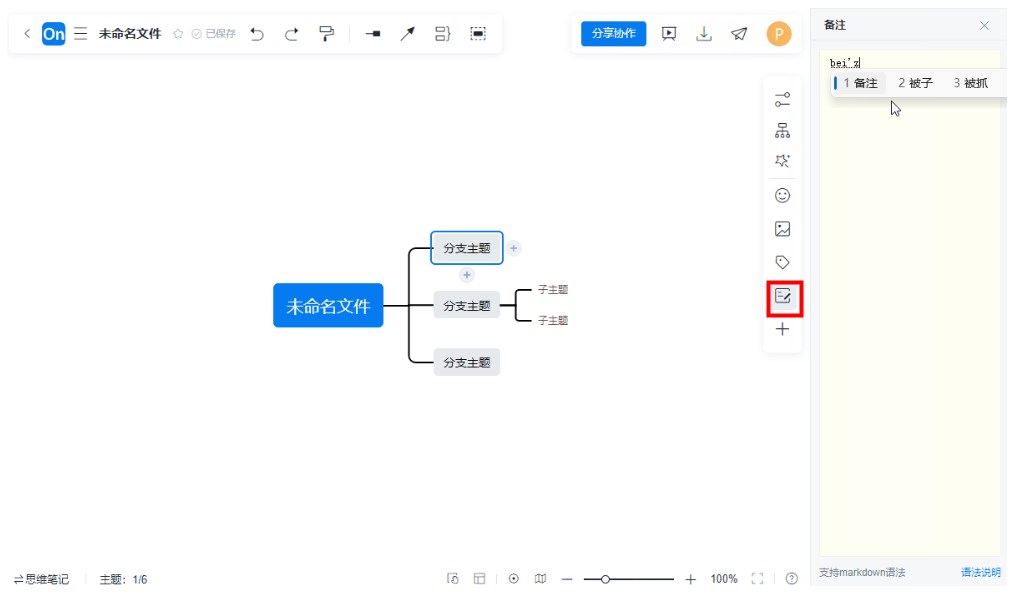The height and width of the screenshot is (596, 1014).
Task: Open the structure layout icon in sidebar
Action: tap(782, 130)
